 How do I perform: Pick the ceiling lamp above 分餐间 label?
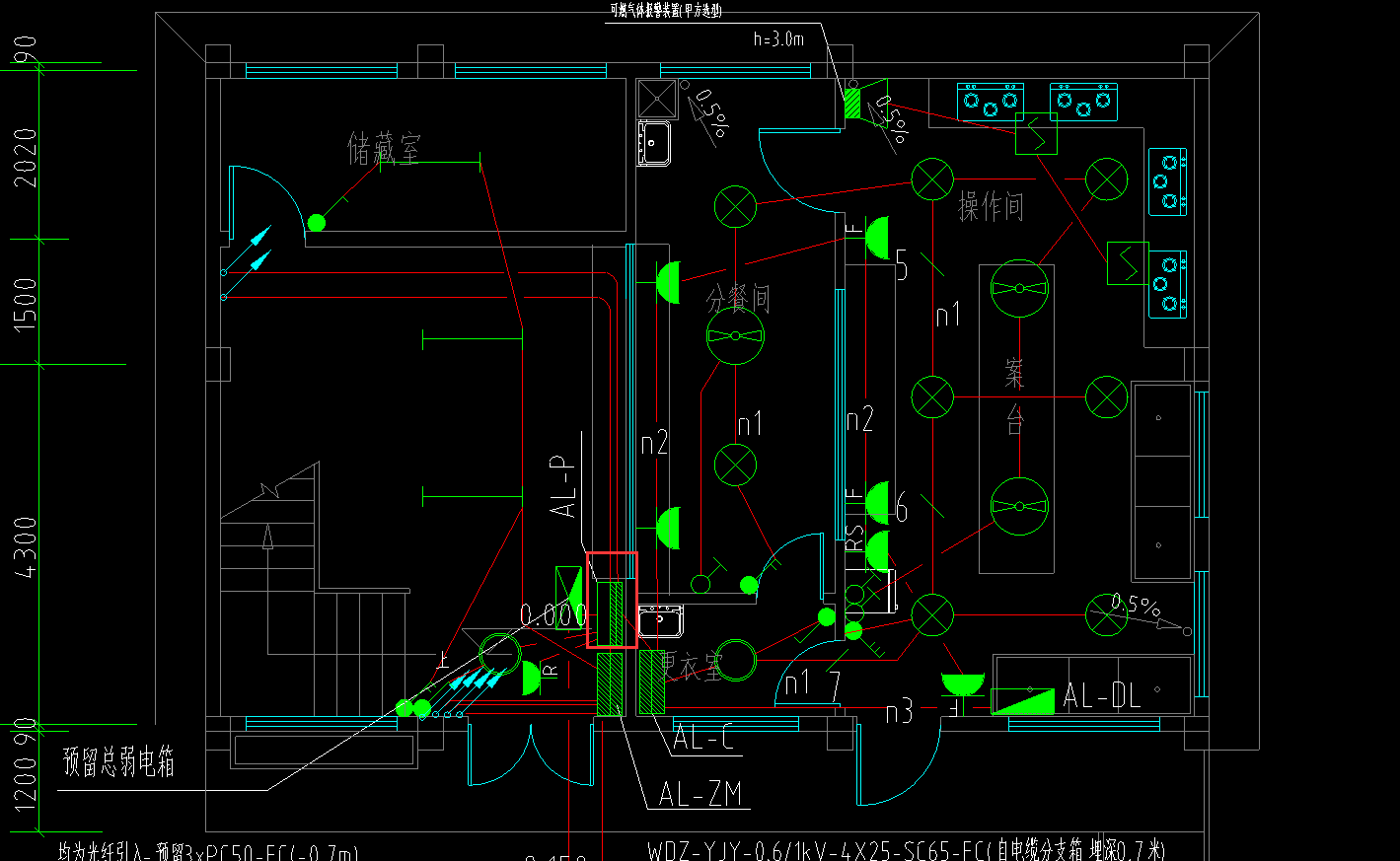[735, 207]
